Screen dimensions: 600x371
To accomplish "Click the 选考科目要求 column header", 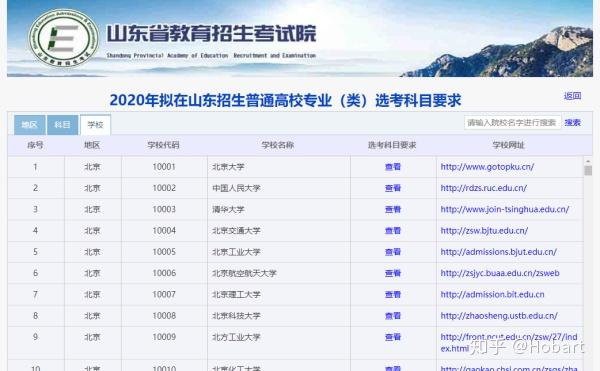I will [x=392, y=145].
